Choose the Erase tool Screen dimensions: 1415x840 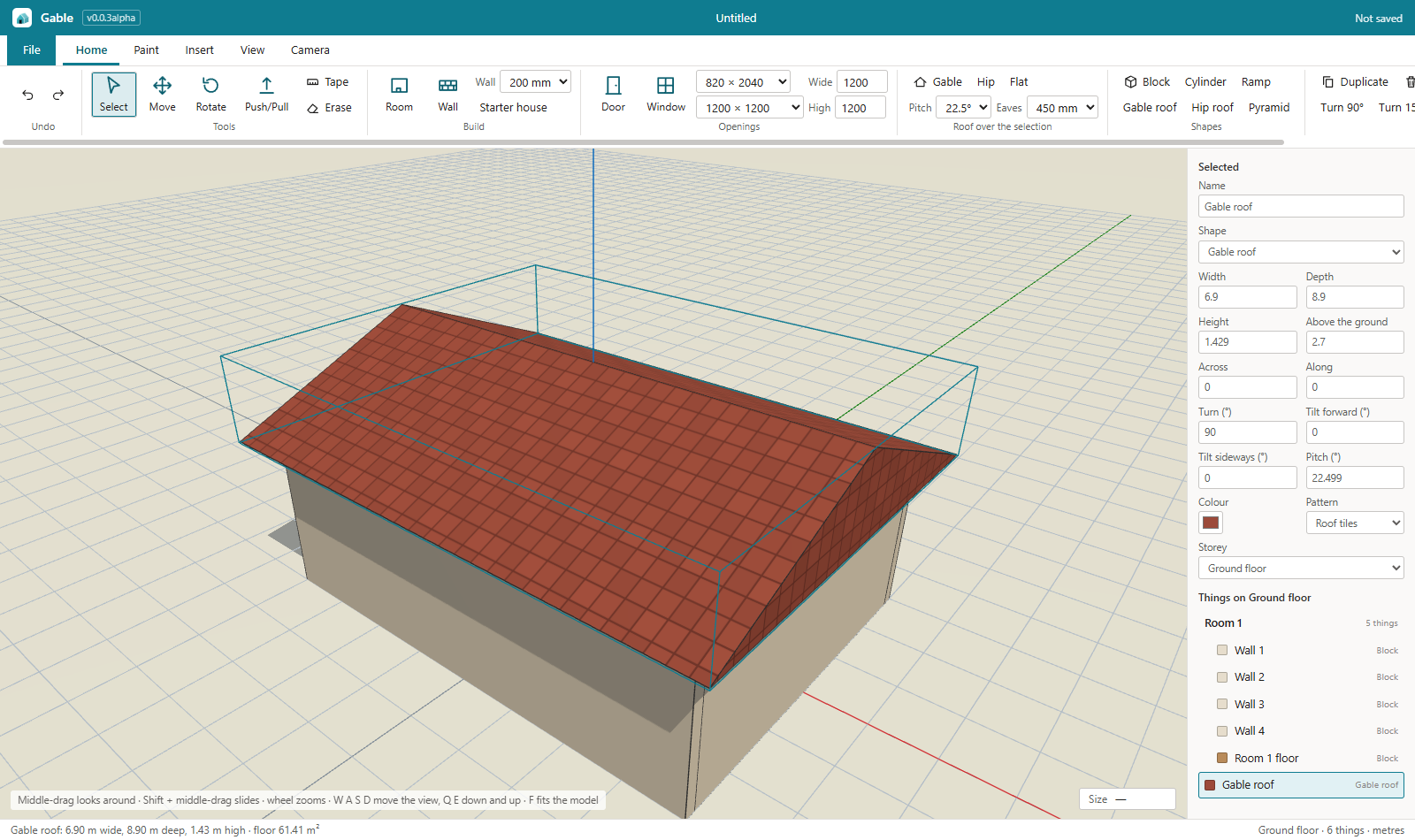pyautogui.click(x=329, y=108)
